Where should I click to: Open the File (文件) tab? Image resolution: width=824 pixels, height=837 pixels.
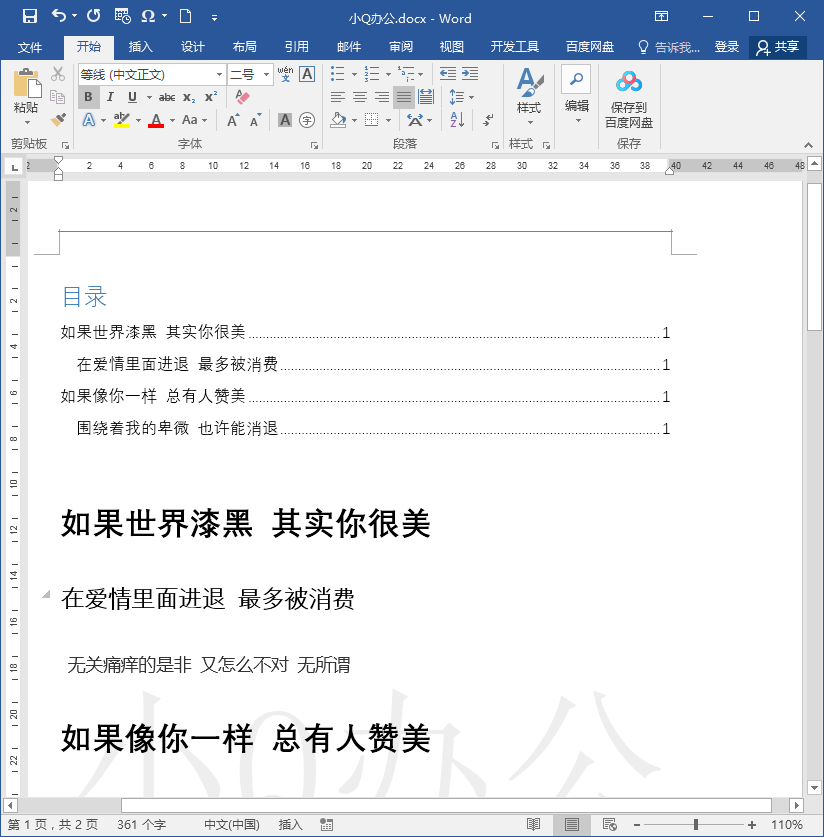30,48
